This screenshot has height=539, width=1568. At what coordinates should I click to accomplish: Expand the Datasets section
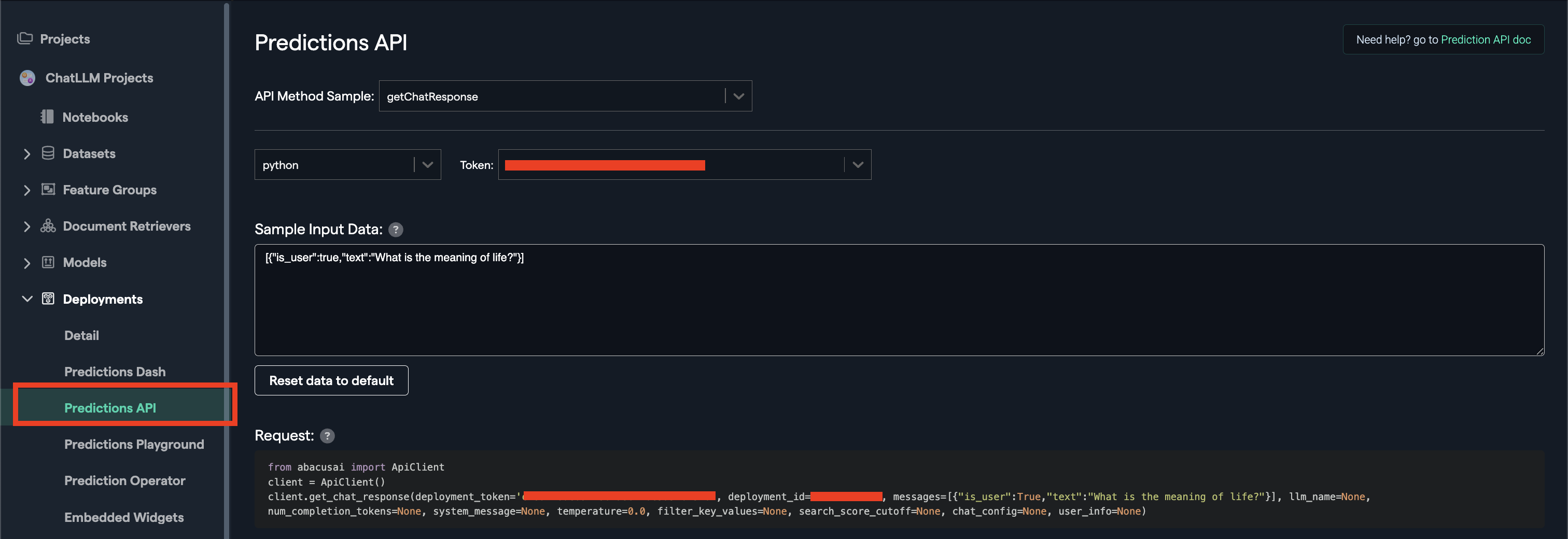pos(27,153)
